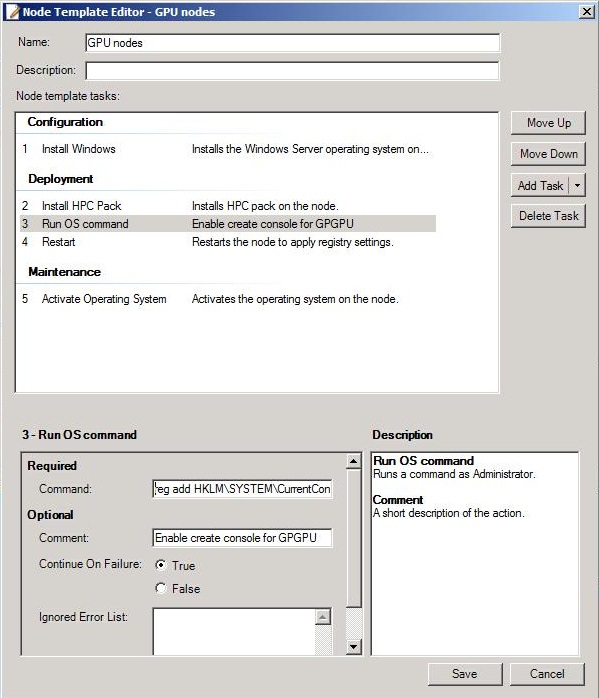599x698 pixels.
Task: Click the Comment input field
Action: coord(243,538)
